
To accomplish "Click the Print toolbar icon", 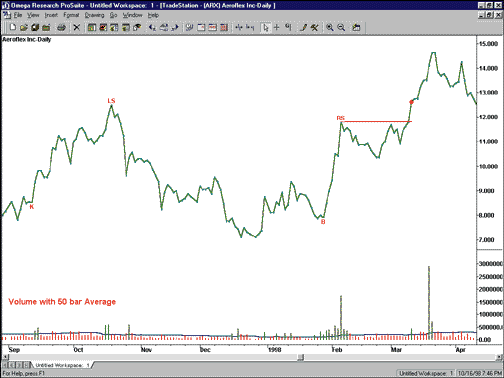I will pos(61,27).
